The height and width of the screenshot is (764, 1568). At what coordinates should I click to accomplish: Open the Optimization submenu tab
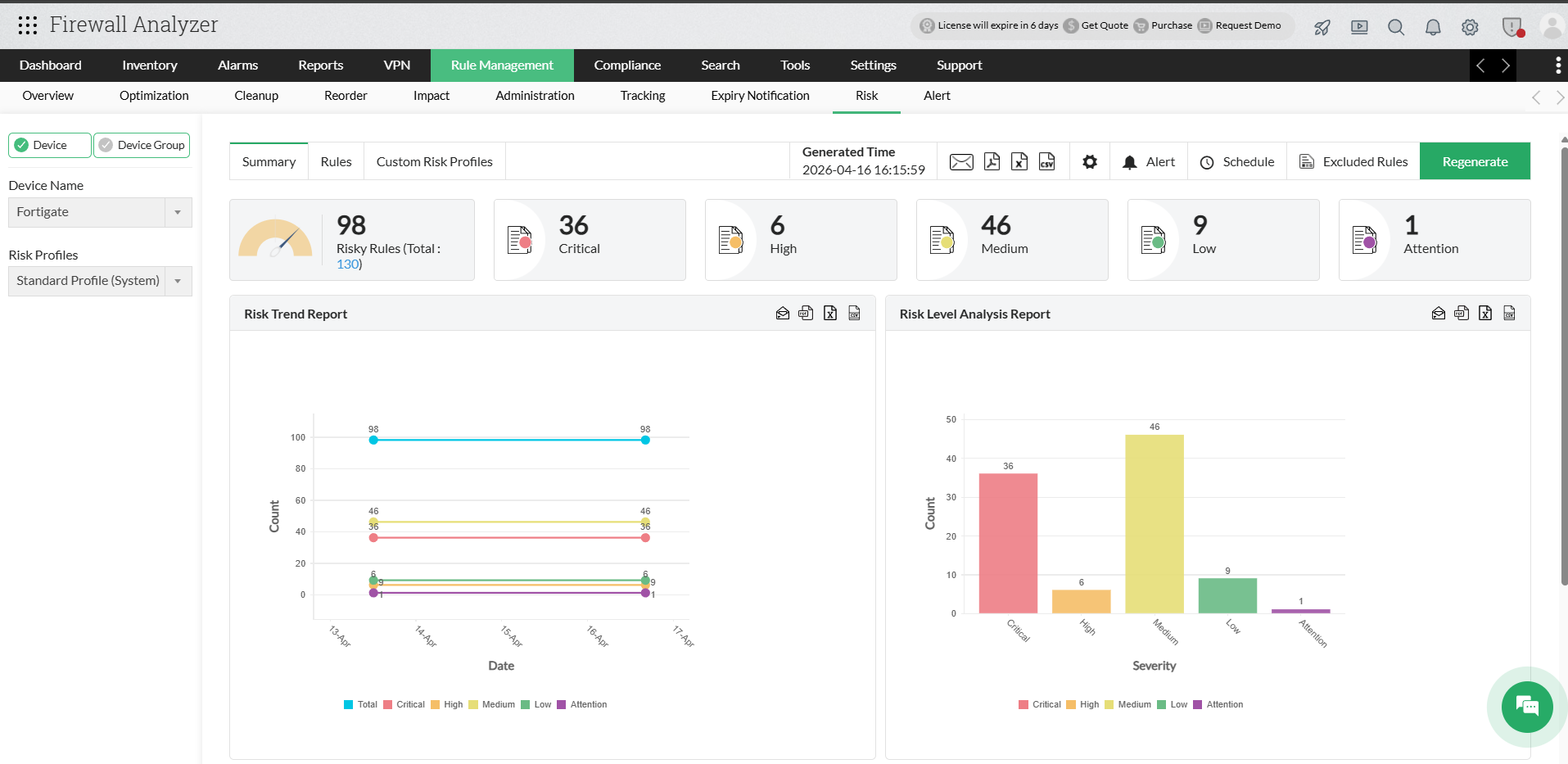(154, 96)
